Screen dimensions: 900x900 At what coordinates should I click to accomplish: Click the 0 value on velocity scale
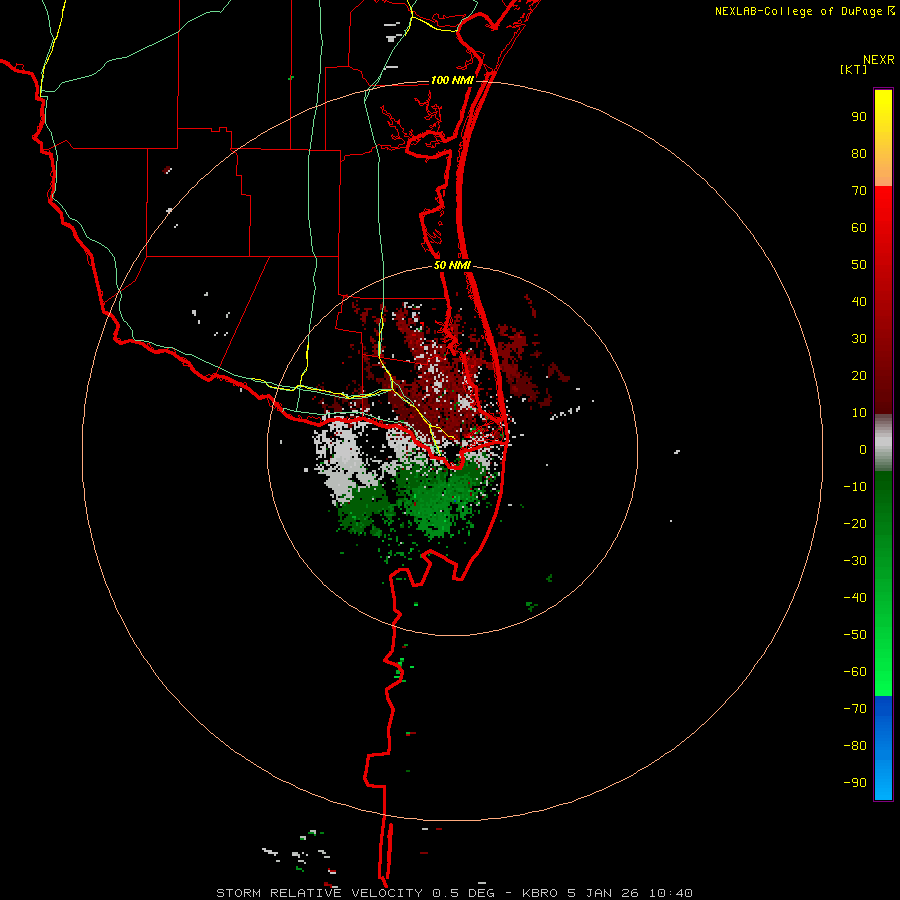[863, 449]
